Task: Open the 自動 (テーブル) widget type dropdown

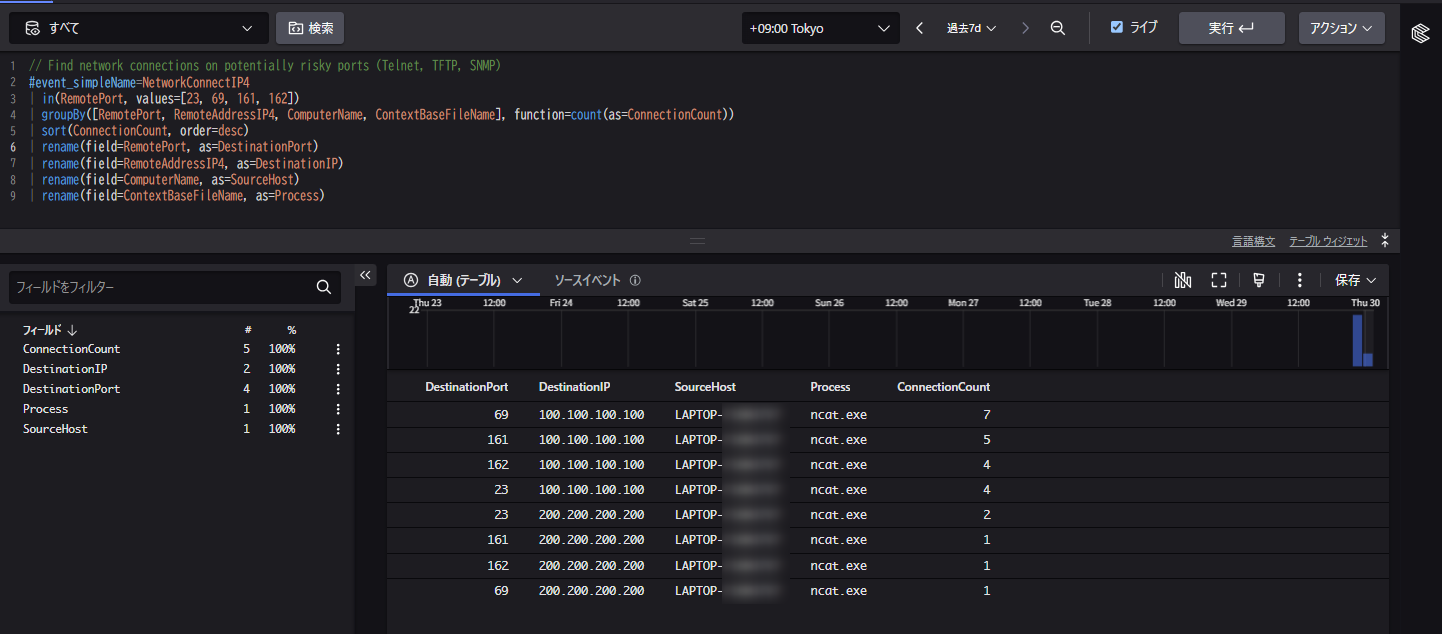Action: 463,280
